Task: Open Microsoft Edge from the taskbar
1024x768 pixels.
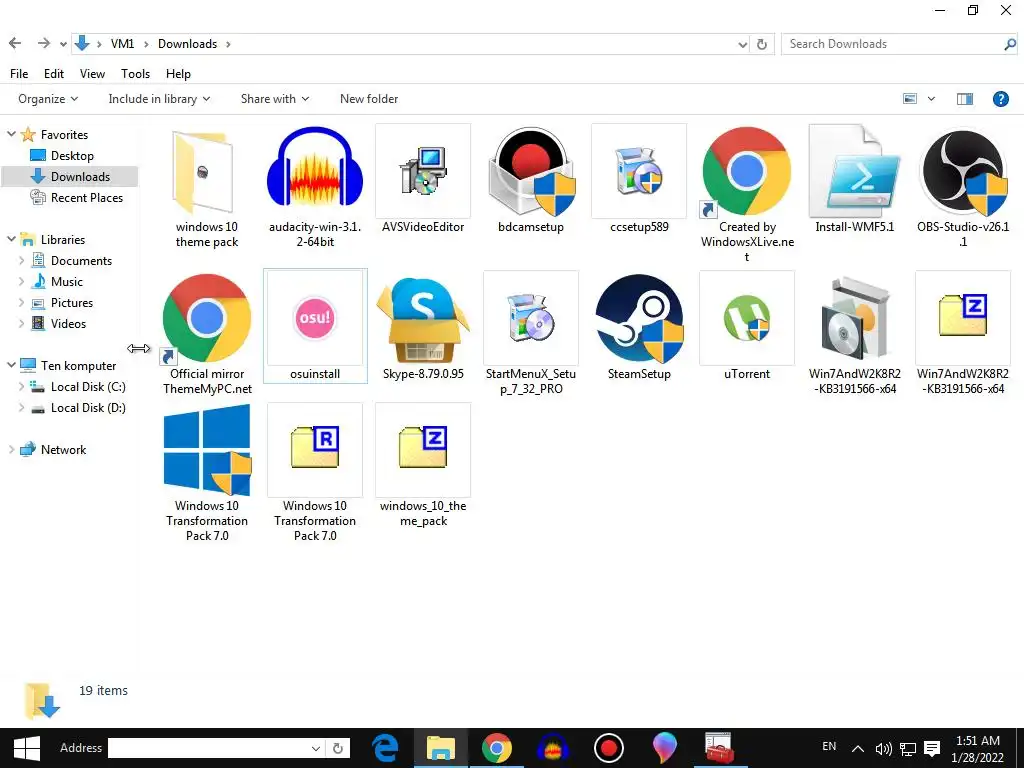Action: click(x=385, y=748)
